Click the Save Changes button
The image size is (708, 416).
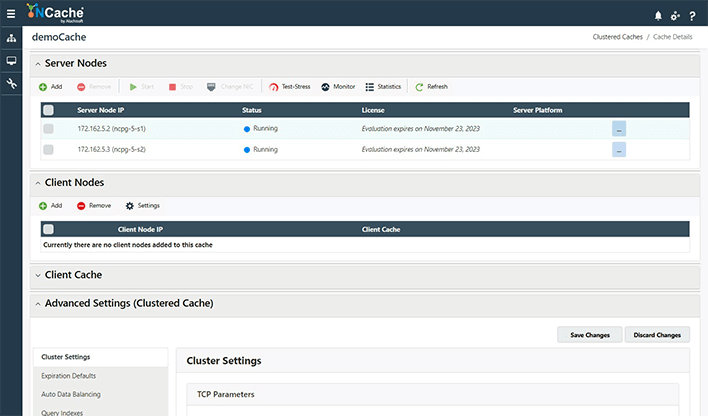click(x=590, y=335)
